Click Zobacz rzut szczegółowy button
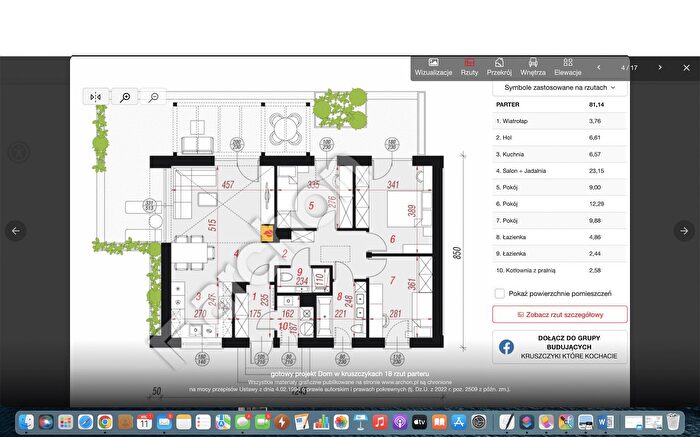Image resolution: width=700 pixels, height=437 pixels. (x=560, y=315)
